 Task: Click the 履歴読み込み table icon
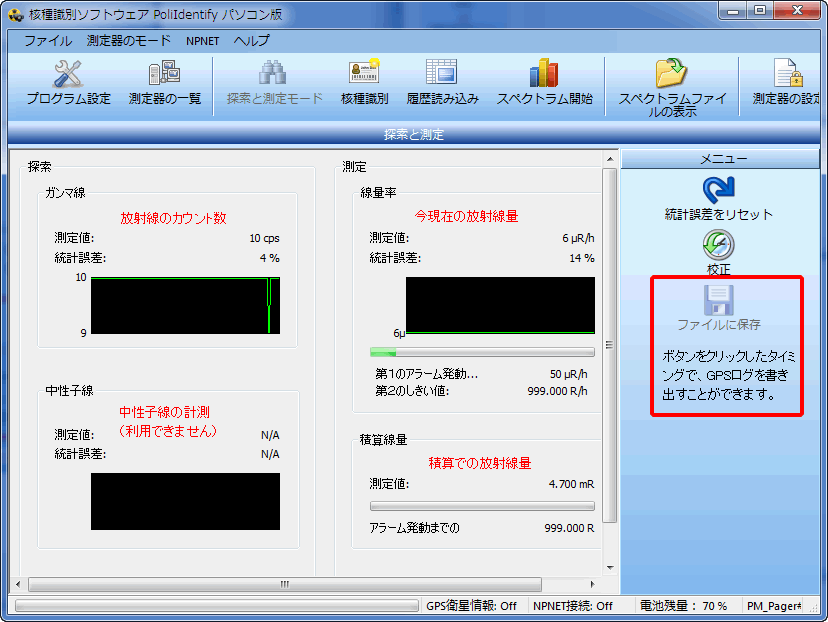point(441,72)
